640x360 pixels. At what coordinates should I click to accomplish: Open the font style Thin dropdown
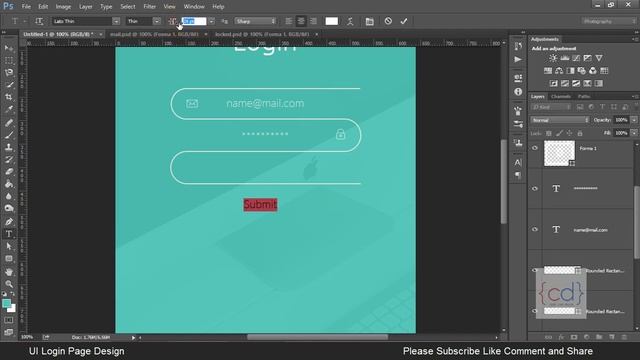click(x=157, y=21)
